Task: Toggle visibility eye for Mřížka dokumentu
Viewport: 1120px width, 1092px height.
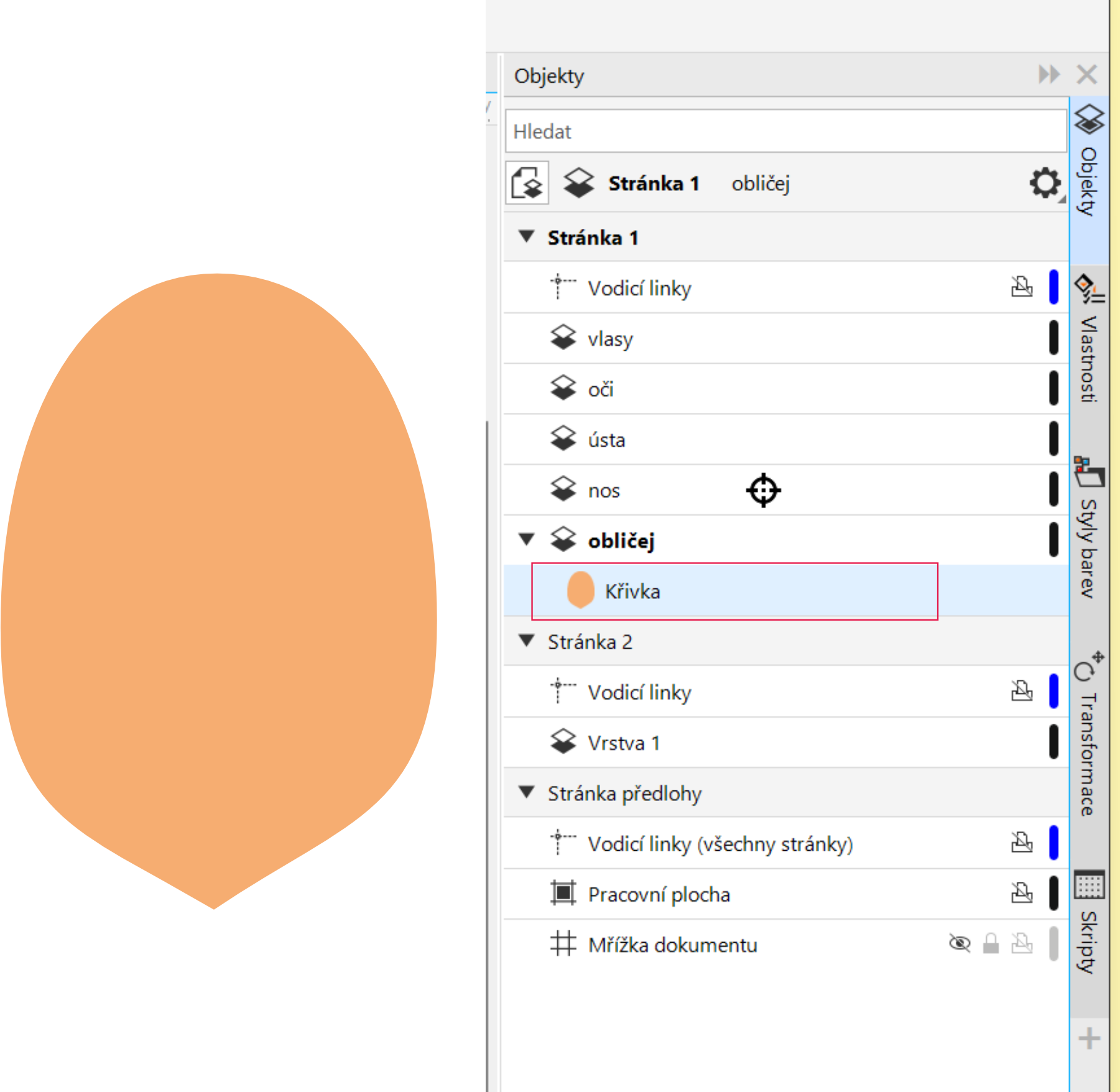Action: [x=960, y=944]
